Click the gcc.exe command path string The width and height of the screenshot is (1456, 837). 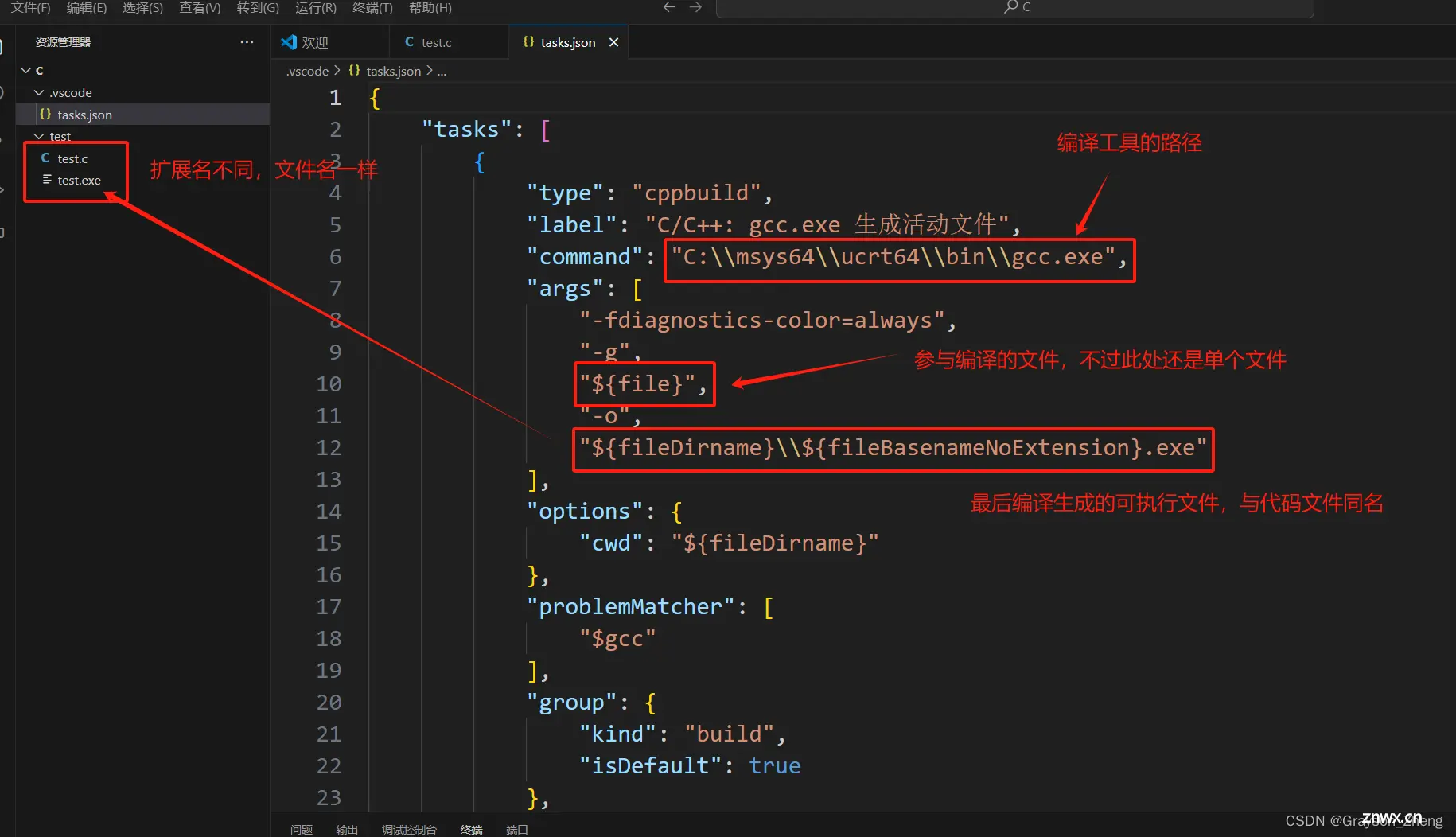coord(893,257)
